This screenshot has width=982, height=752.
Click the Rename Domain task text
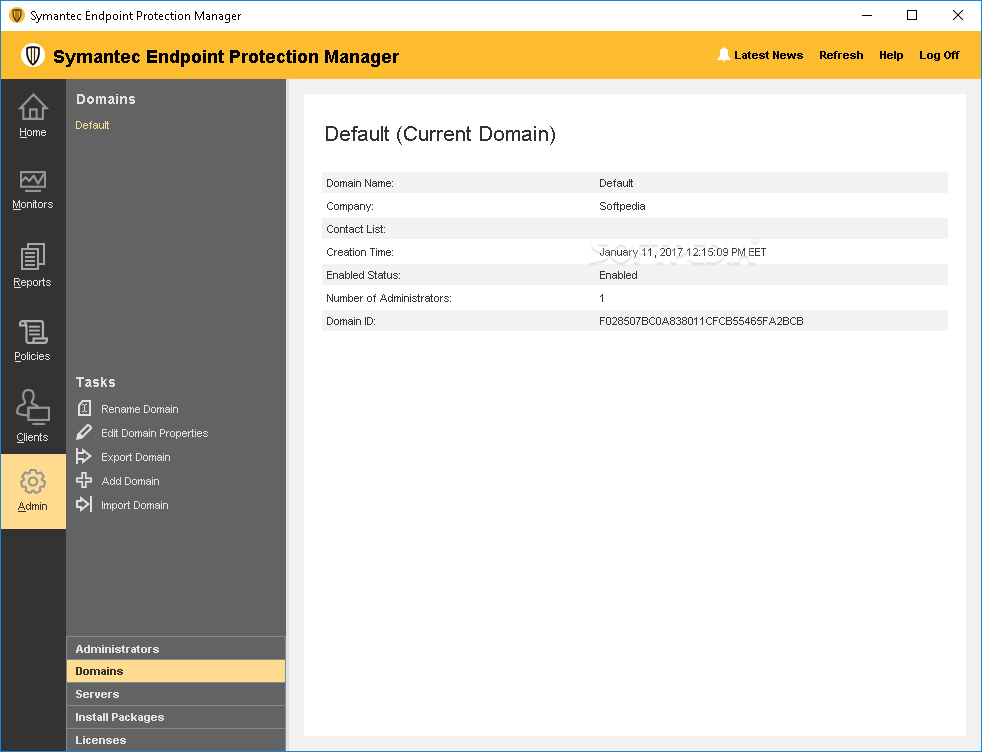(x=140, y=409)
